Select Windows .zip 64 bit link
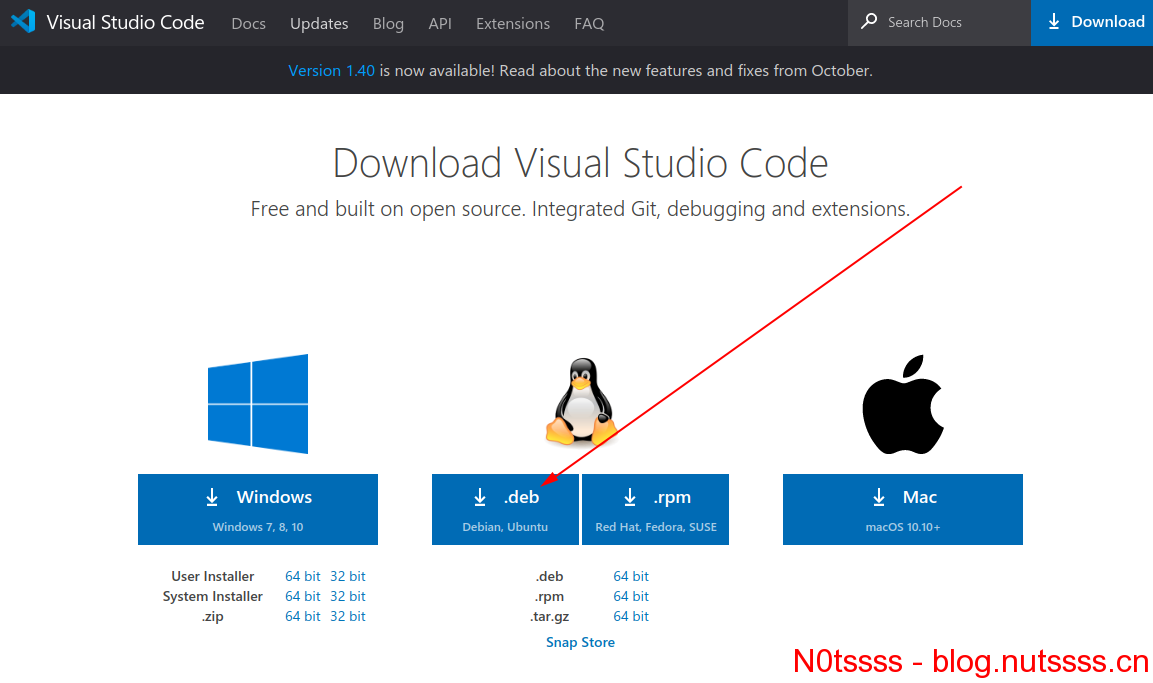This screenshot has height=683, width=1153. coord(303,616)
